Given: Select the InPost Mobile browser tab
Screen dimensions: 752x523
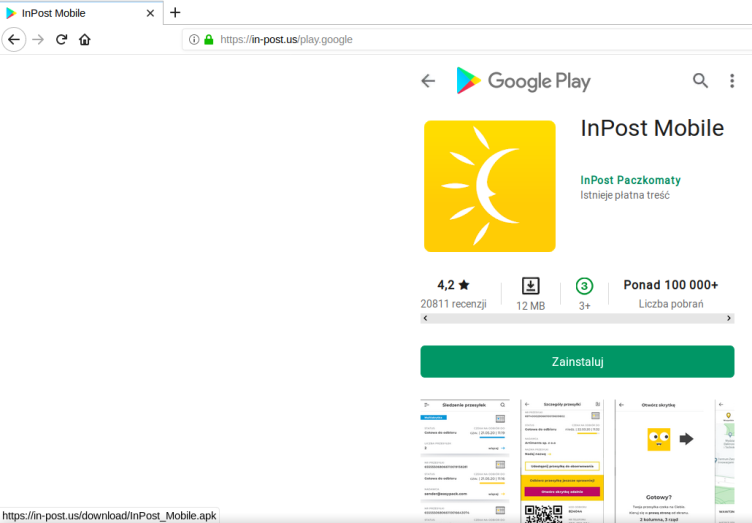Looking at the screenshot, I should 70,13.
